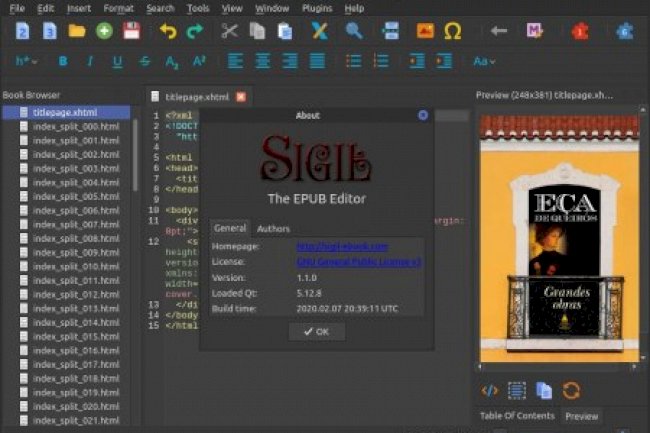The image size is (650, 433).
Task: Switch to the Authors tab in About dialog
Action: point(273,229)
